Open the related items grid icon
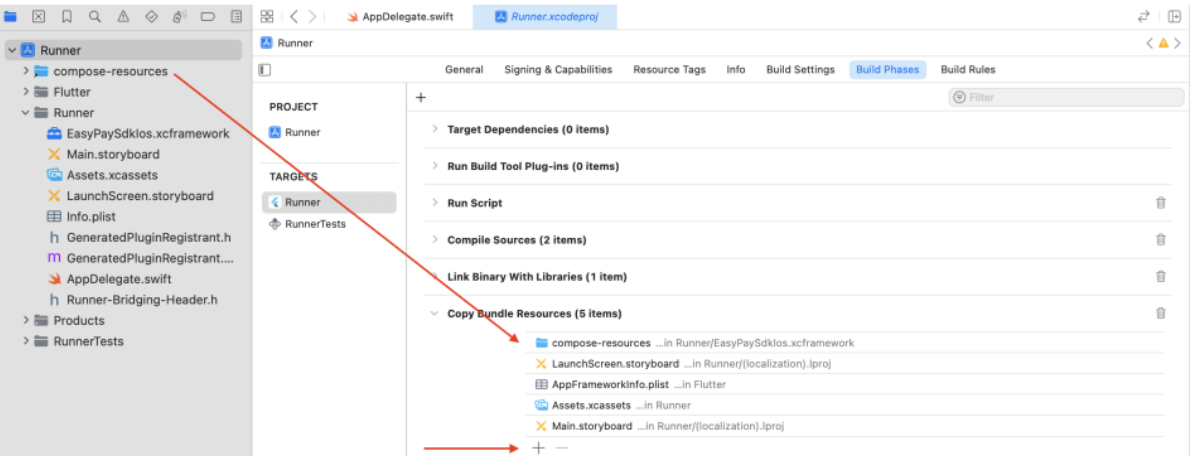This screenshot has height=456, width=1194. point(267,16)
